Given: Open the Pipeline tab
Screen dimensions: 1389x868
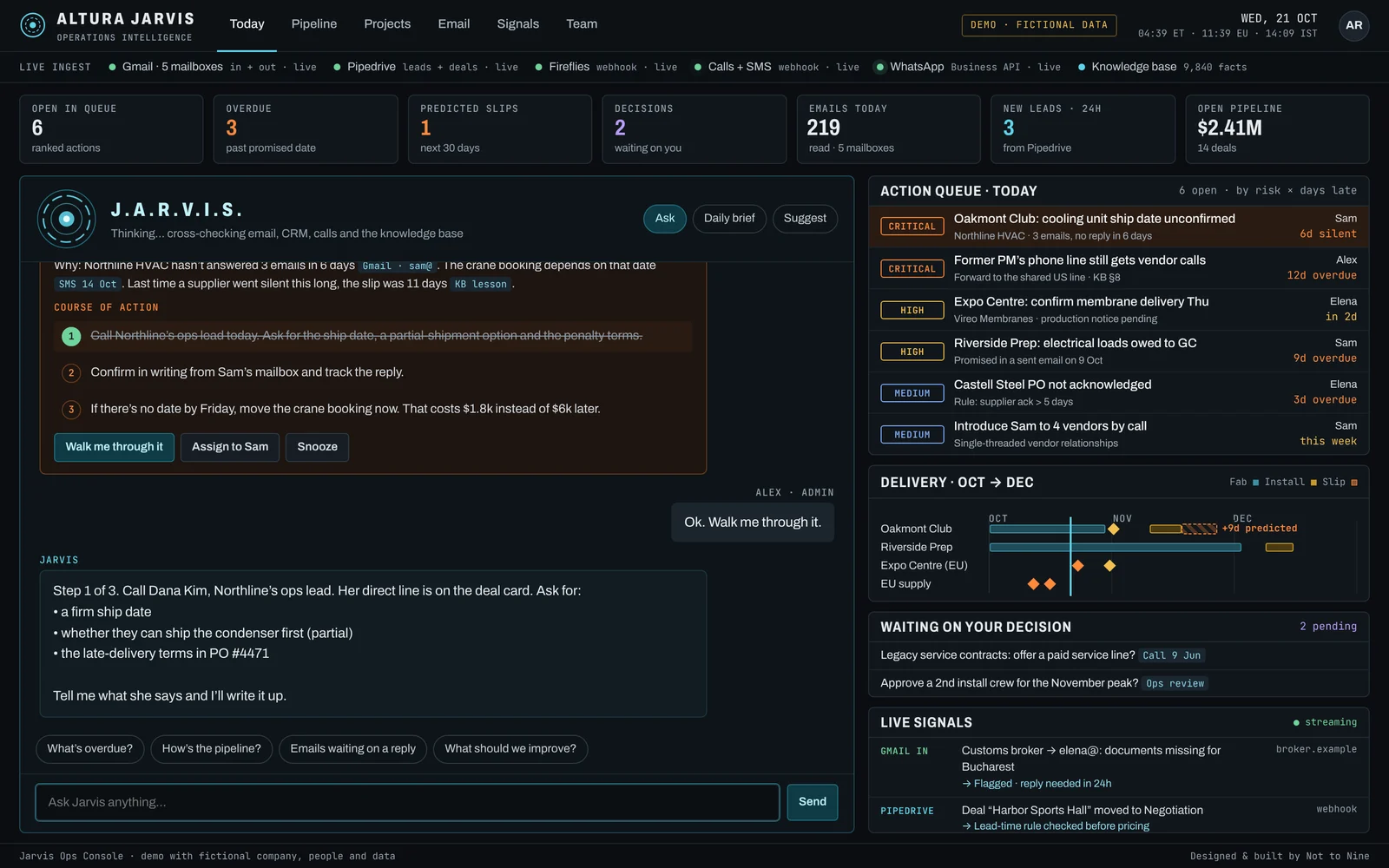Looking at the screenshot, I should pyautogui.click(x=314, y=24).
